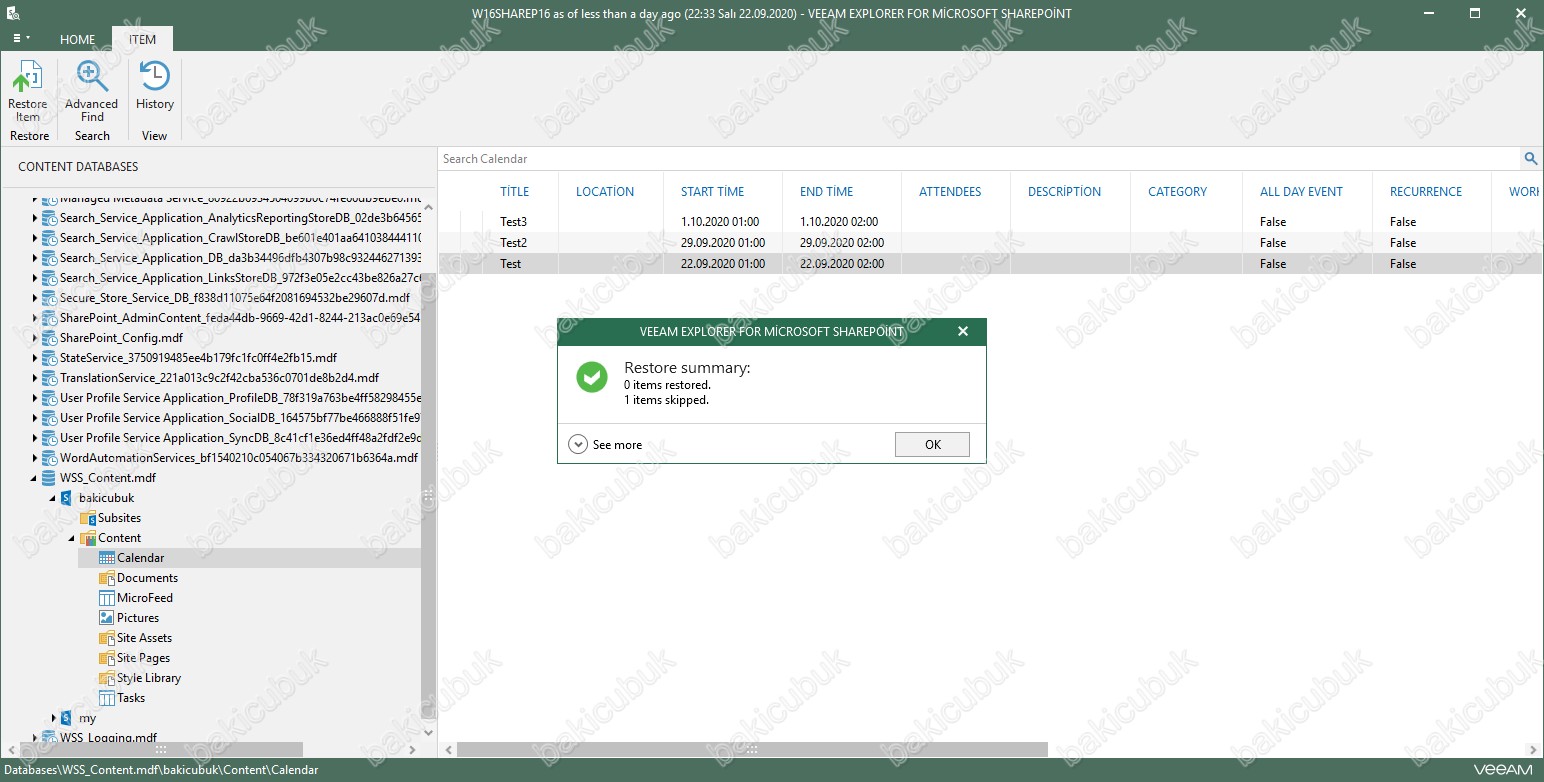Viewport: 1544px width, 782px height.
Task: Click the tree vertical scrollbar thumb
Action: pos(429,495)
